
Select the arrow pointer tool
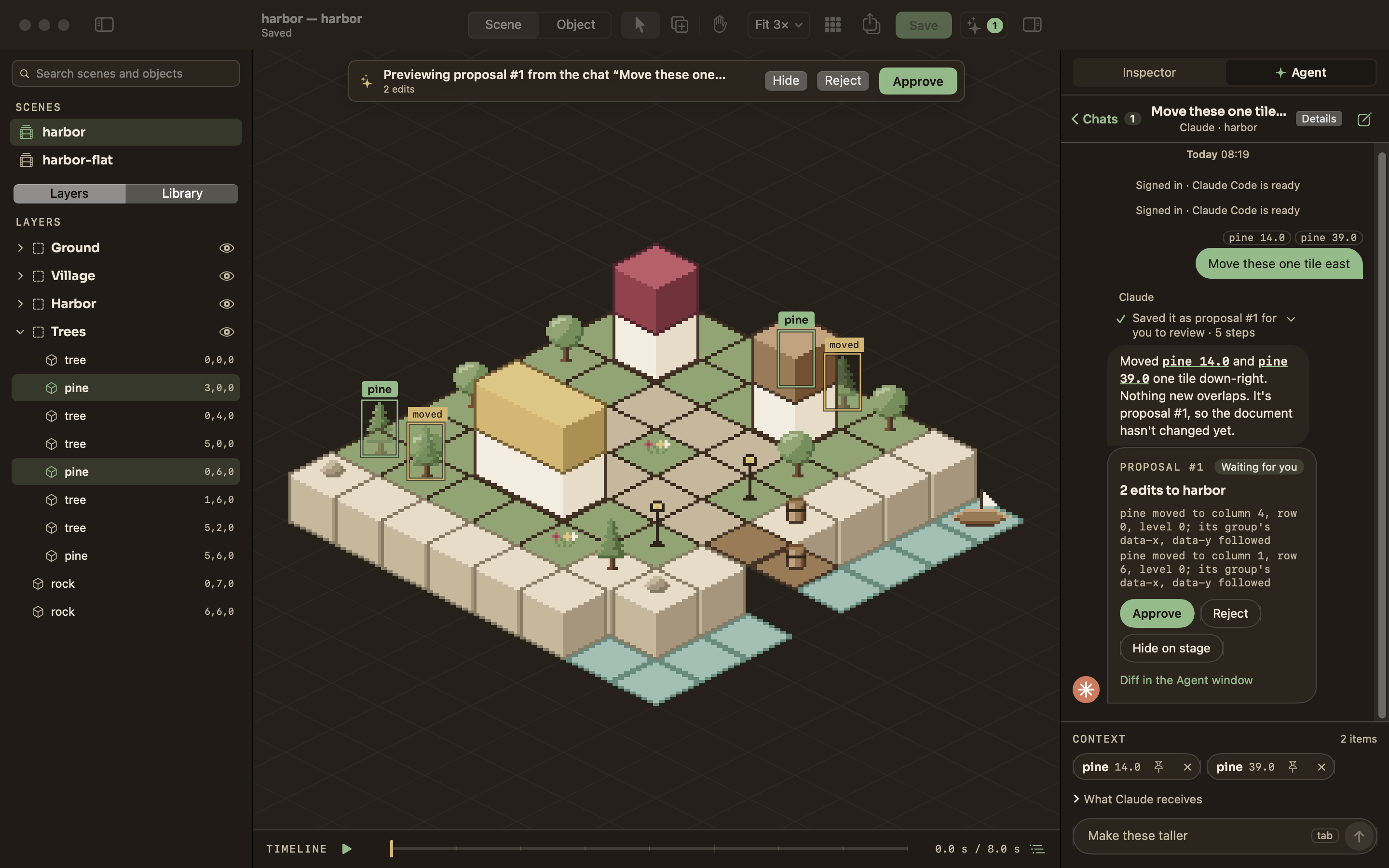640,25
